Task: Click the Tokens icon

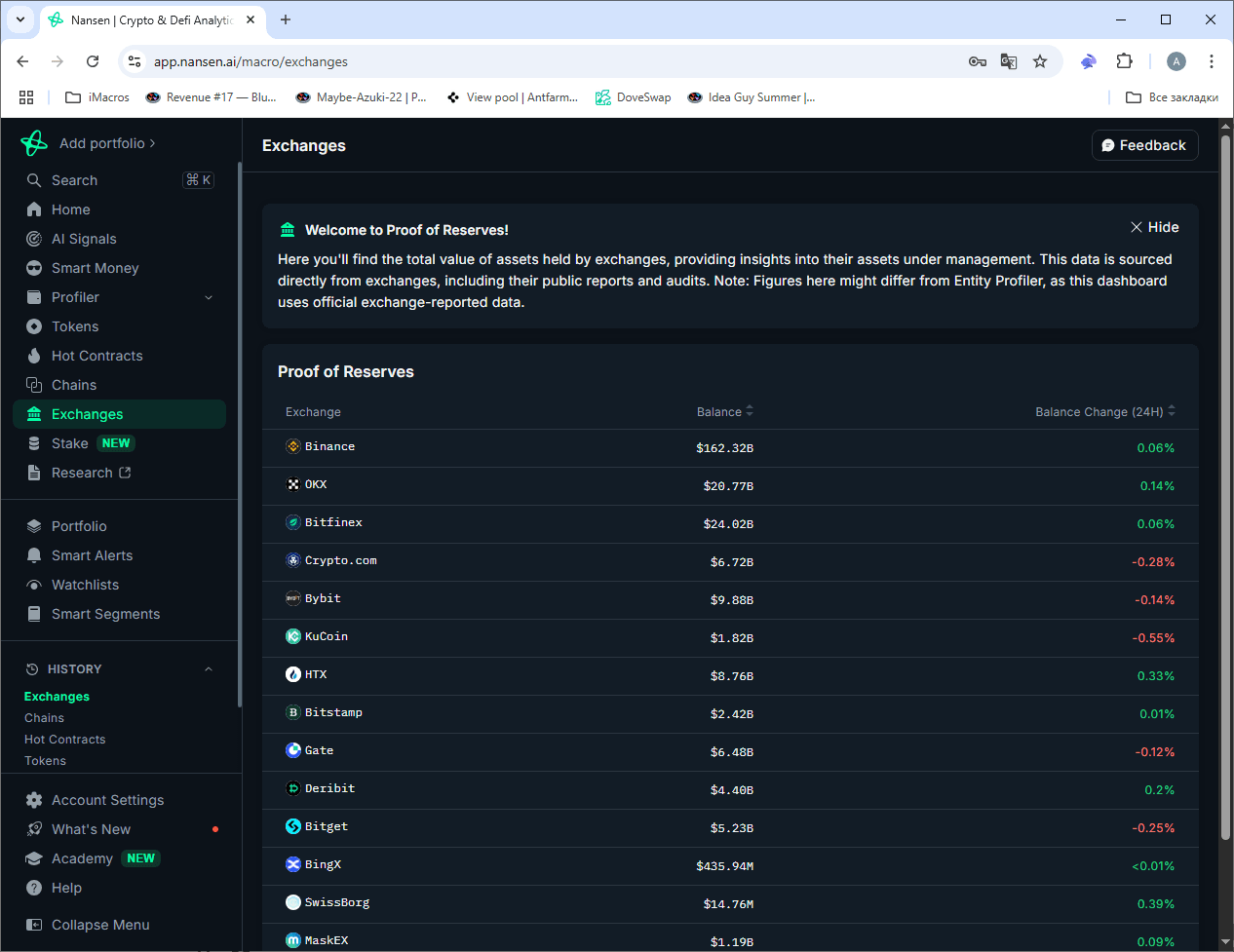Action: tap(34, 326)
